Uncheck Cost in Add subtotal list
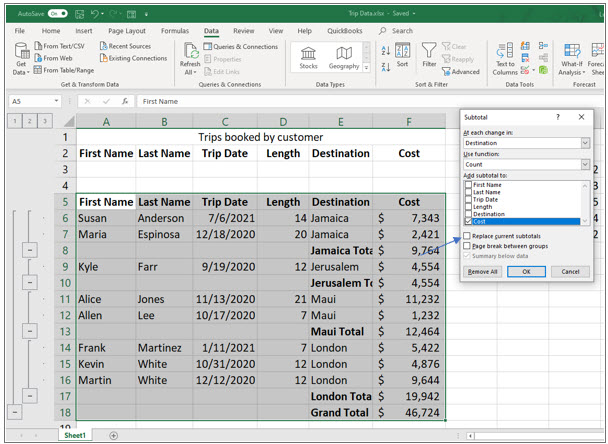Image resolution: width=608 pixels, height=444 pixels. coord(468,221)
